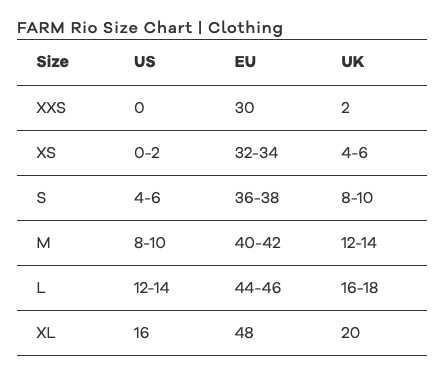Screen dimensions: 445x376
Task: Select US value 0-2 in XS row
Action: click(x=147, y=153)
